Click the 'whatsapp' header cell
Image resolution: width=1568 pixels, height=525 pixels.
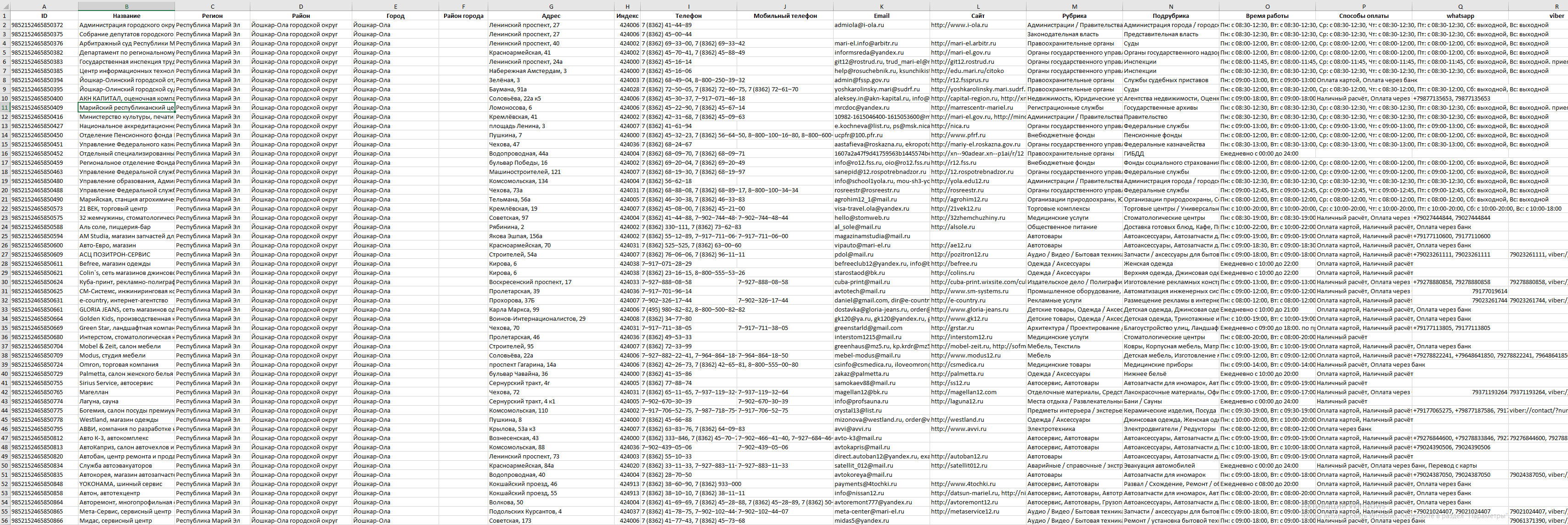point(1460,16)
